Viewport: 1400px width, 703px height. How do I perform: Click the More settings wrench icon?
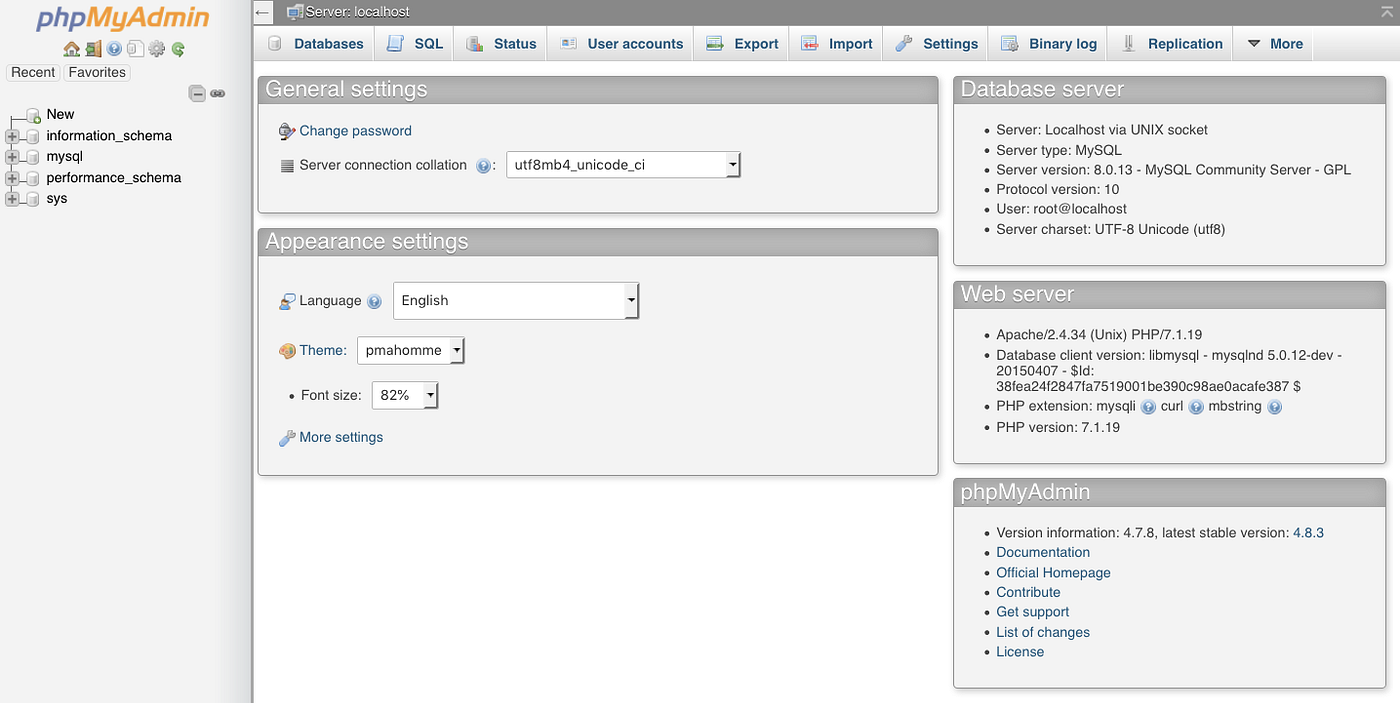click(287, 438)
